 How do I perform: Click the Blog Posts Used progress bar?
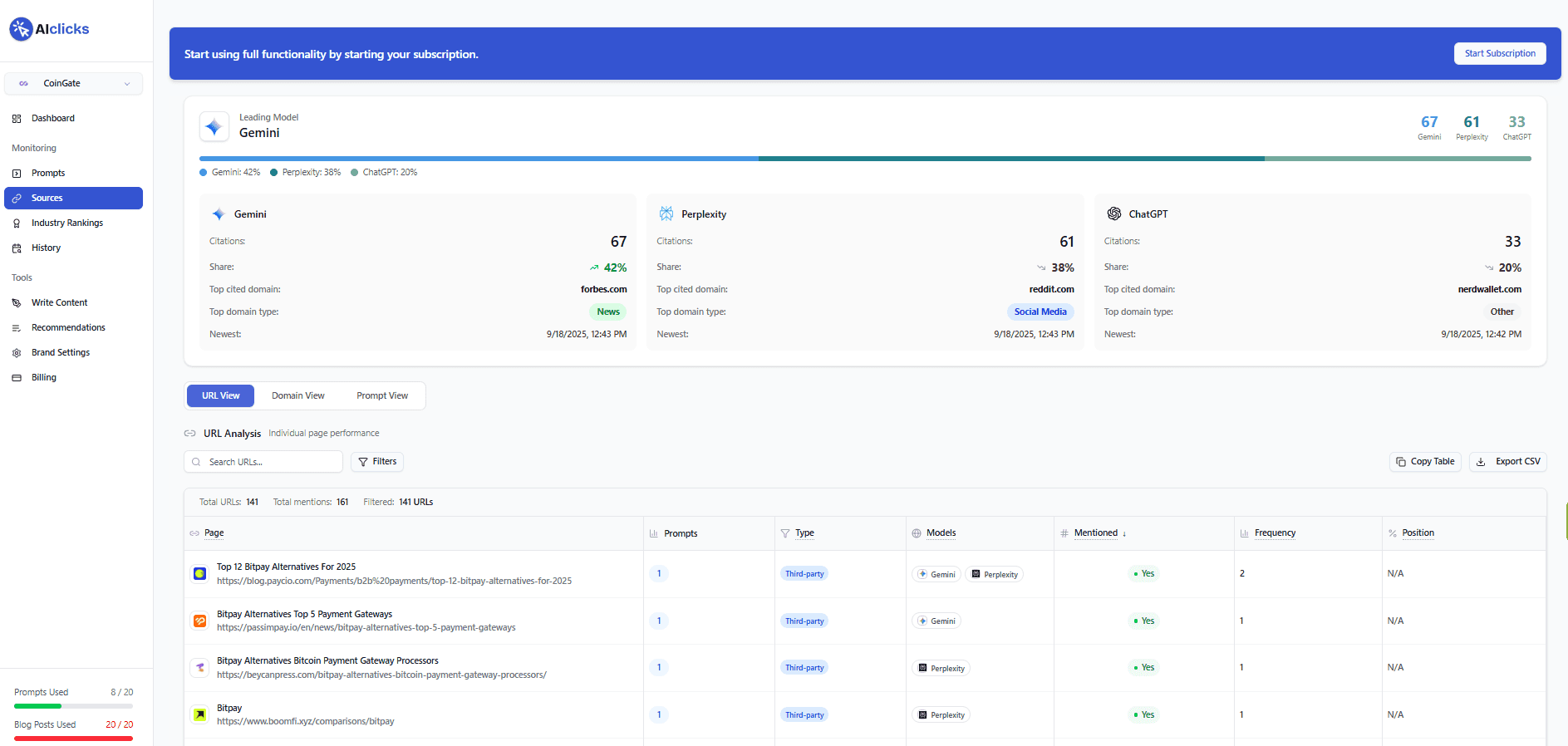[x=73, y=738]
